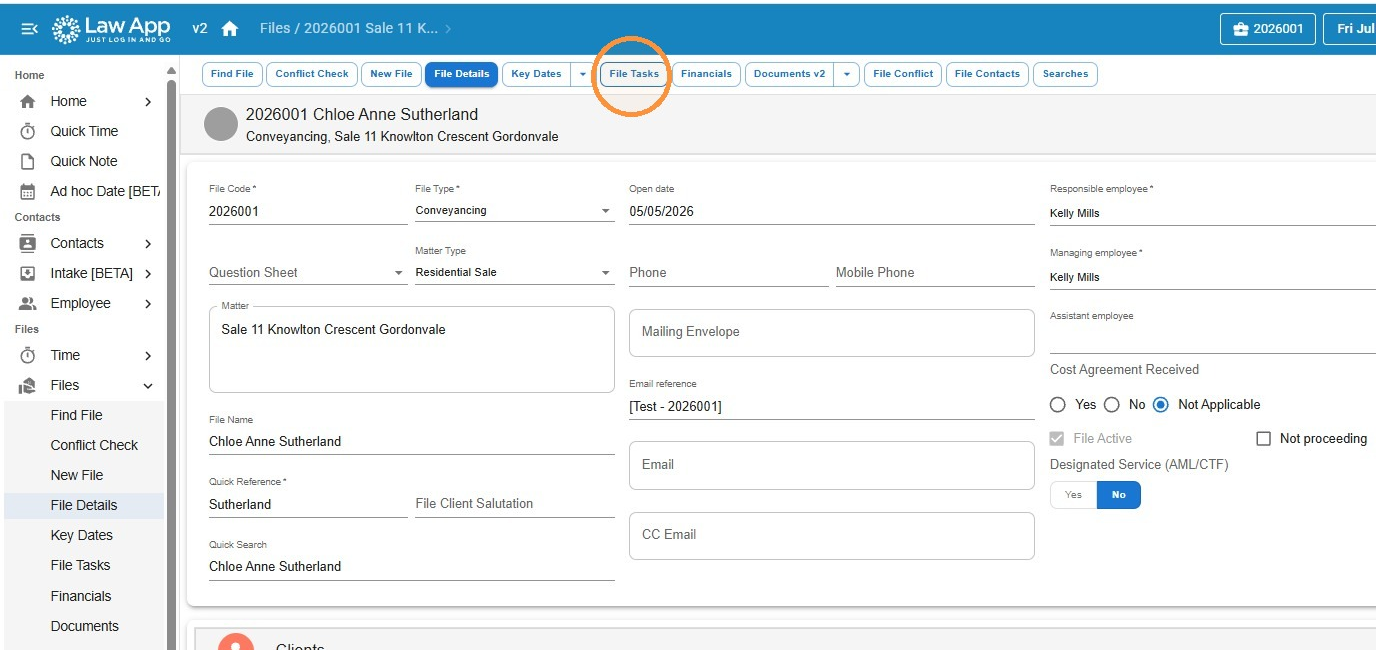Open Quick Note in the sidebar
Screen dimensions: 1376x650
[84, 161]
